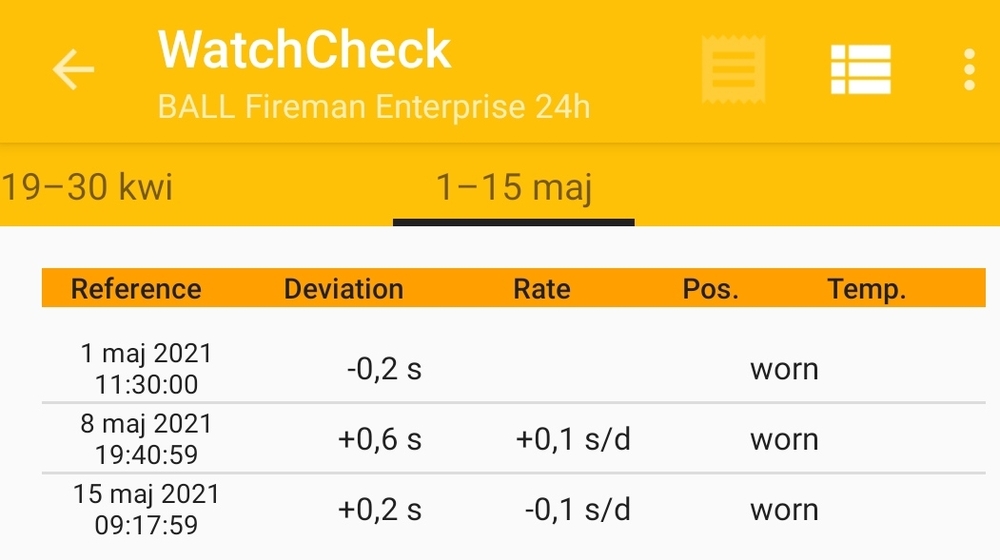Screen dimensions: 1000x560
Task: Click the Pos. column header
Action: click(710, 289)
